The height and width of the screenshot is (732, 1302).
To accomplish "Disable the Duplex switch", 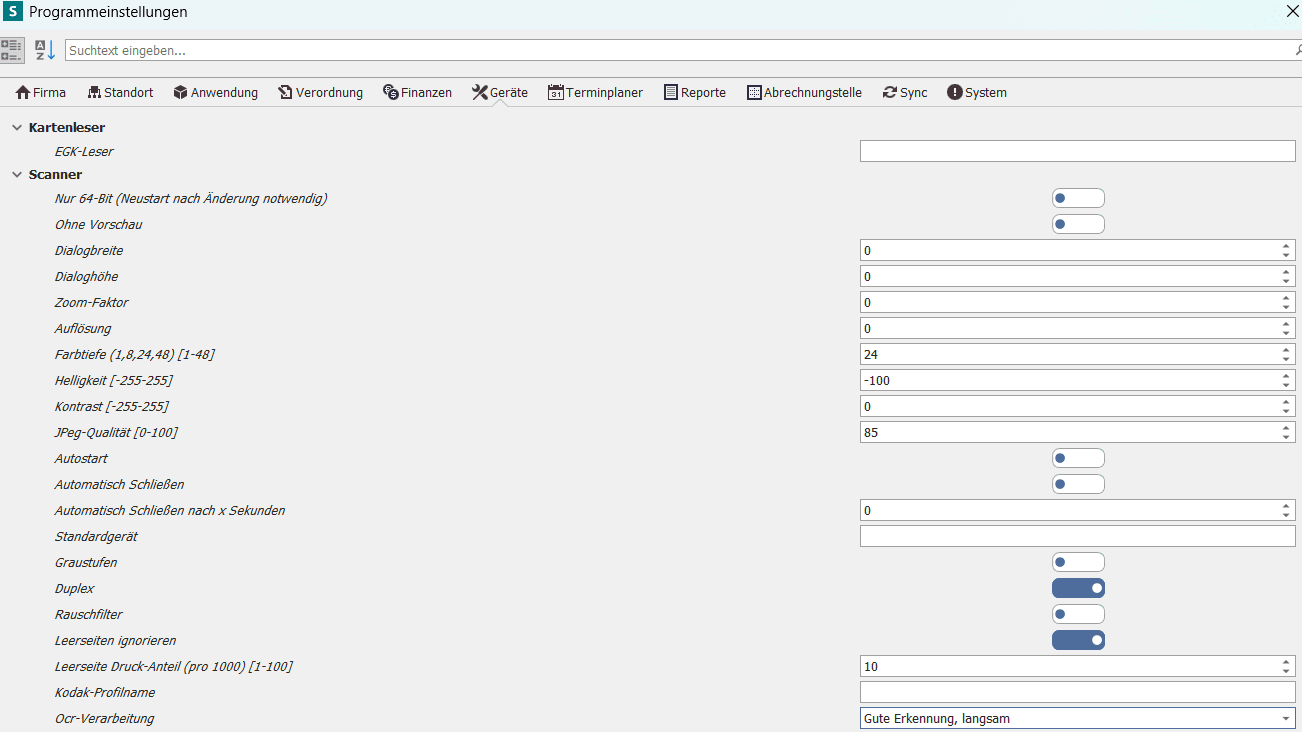I will 1078,588.
